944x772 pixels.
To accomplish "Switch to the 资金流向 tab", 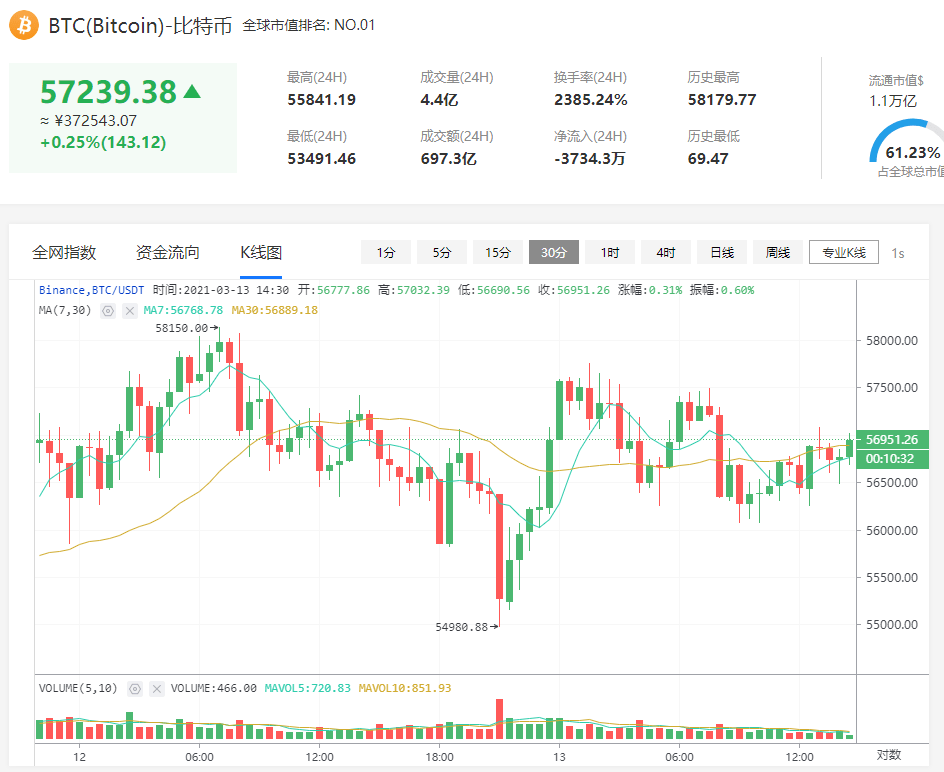I will point(167,252).
